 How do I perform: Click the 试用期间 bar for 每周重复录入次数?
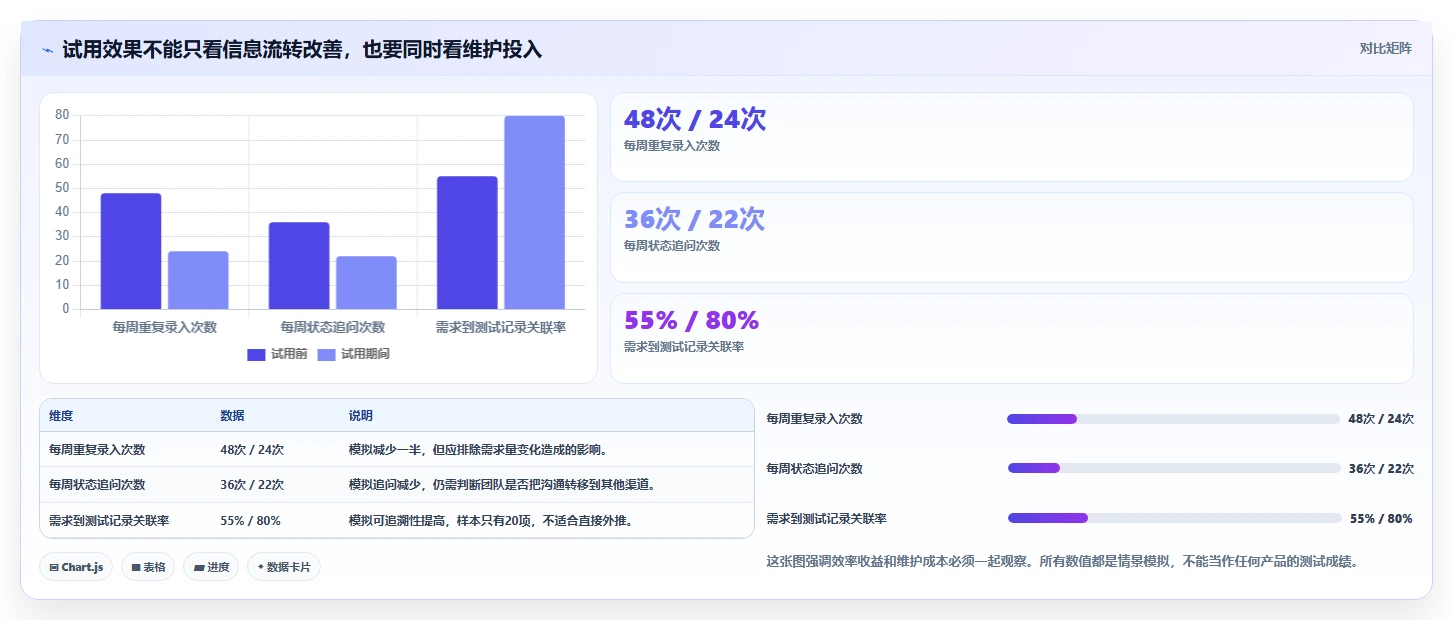198,280
